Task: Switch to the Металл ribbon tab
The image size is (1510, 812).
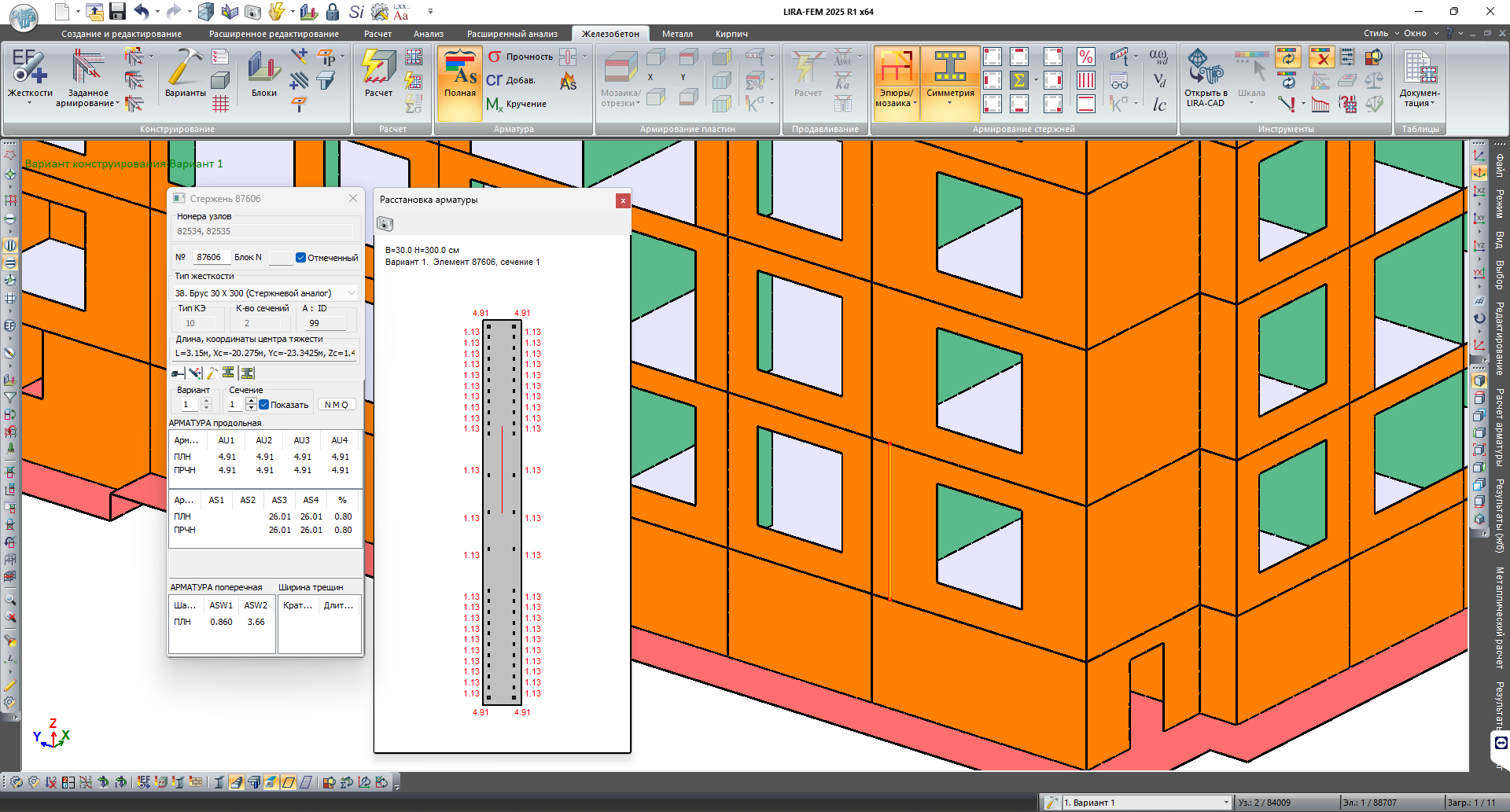Action: click(x=676, y=34)
